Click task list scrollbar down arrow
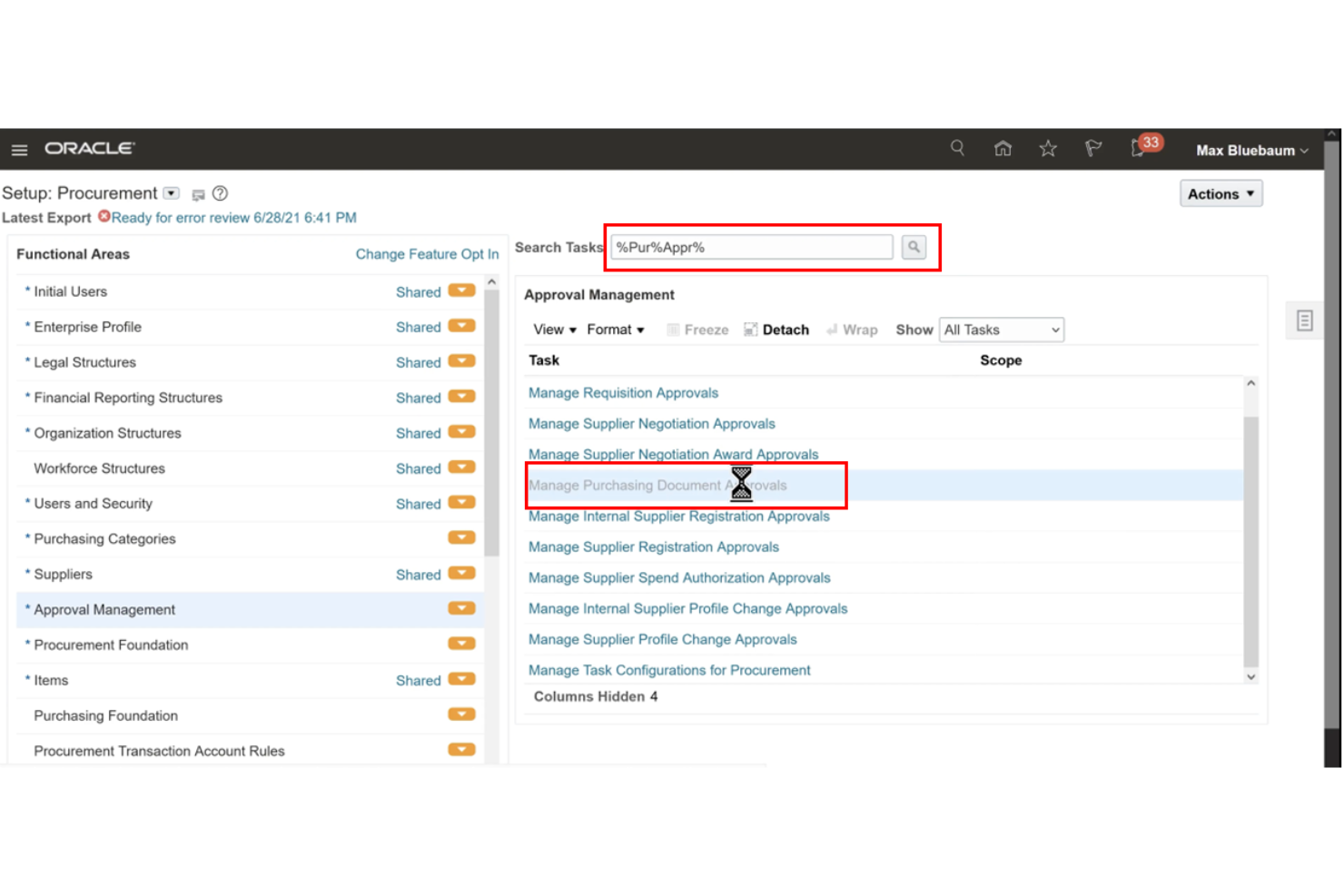This screenshot has width=1344, height=896. (1250, 677)
